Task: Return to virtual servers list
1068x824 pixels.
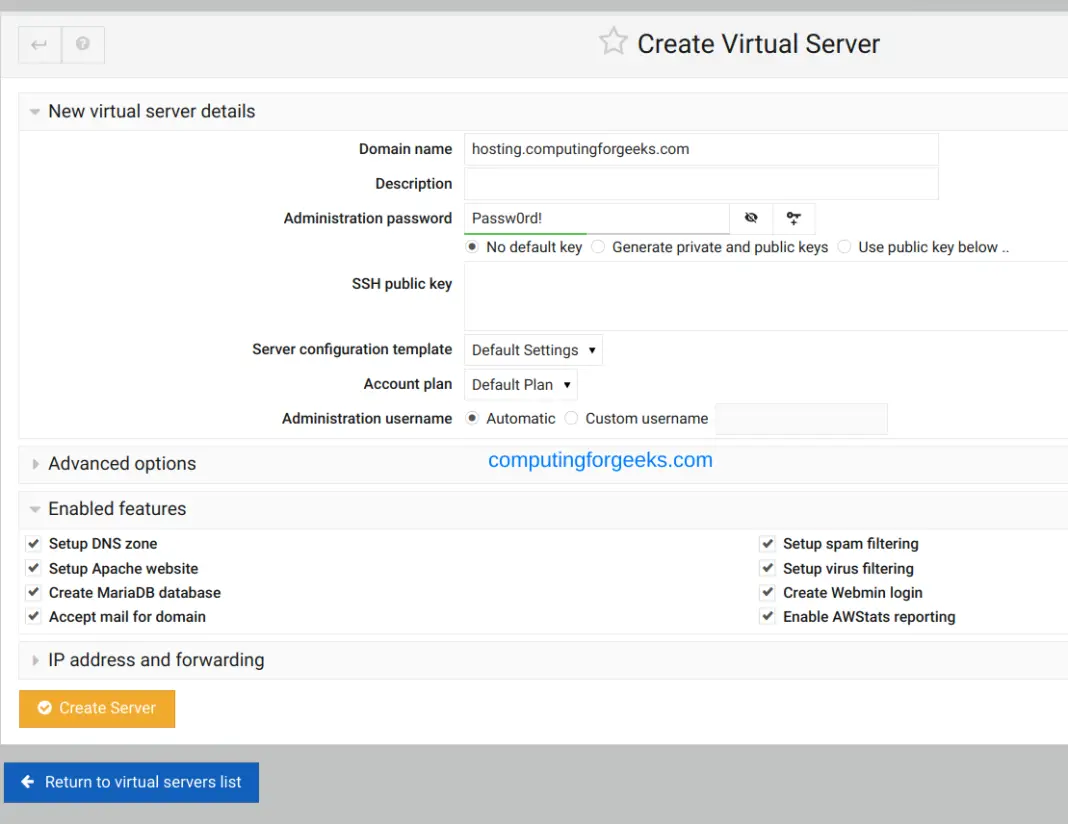Action: 131,782
